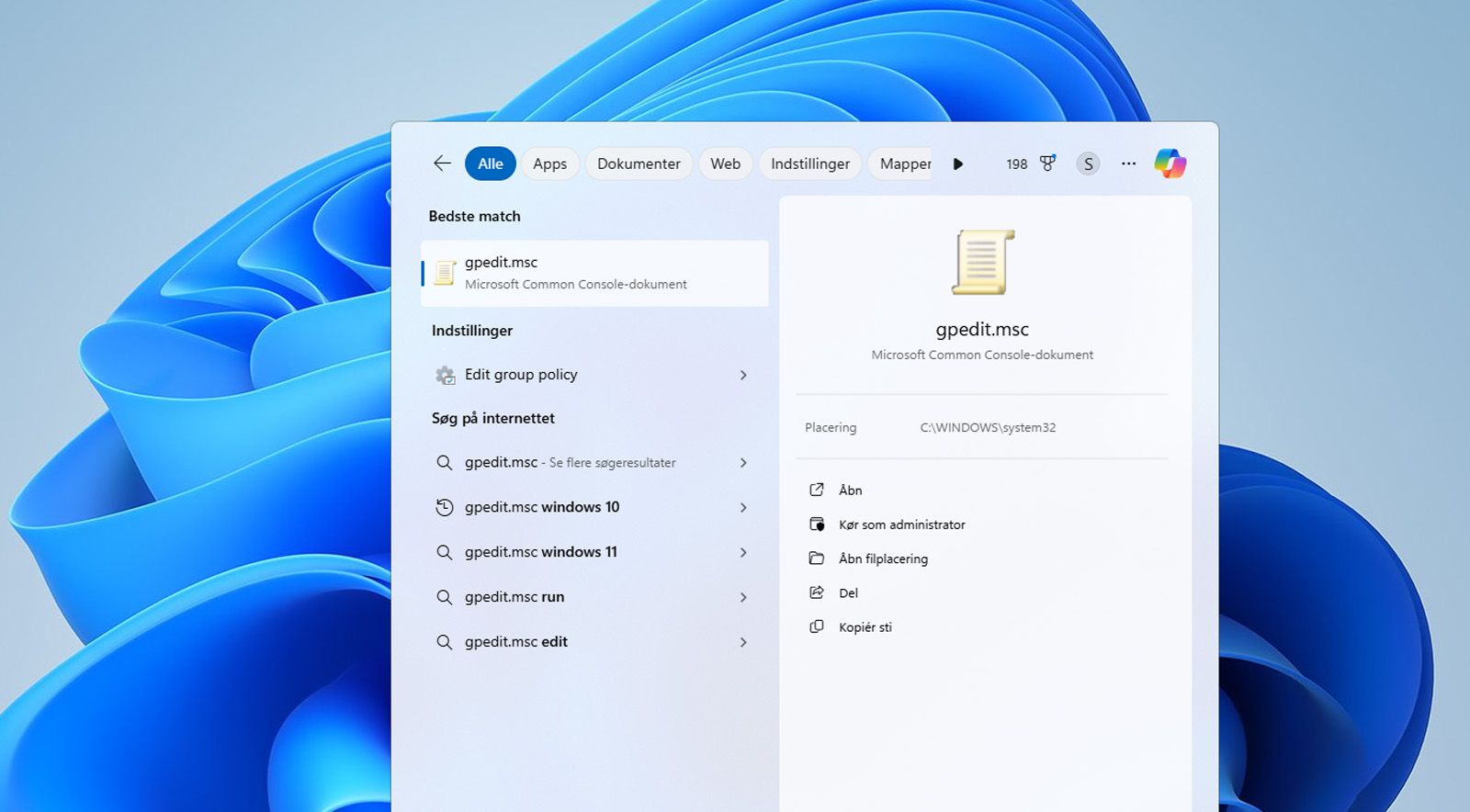The width and height of the screenshot is (1470, 812).
Task: Open the S account avatar
Action: pyautogui.click(x=1088, y=164)
